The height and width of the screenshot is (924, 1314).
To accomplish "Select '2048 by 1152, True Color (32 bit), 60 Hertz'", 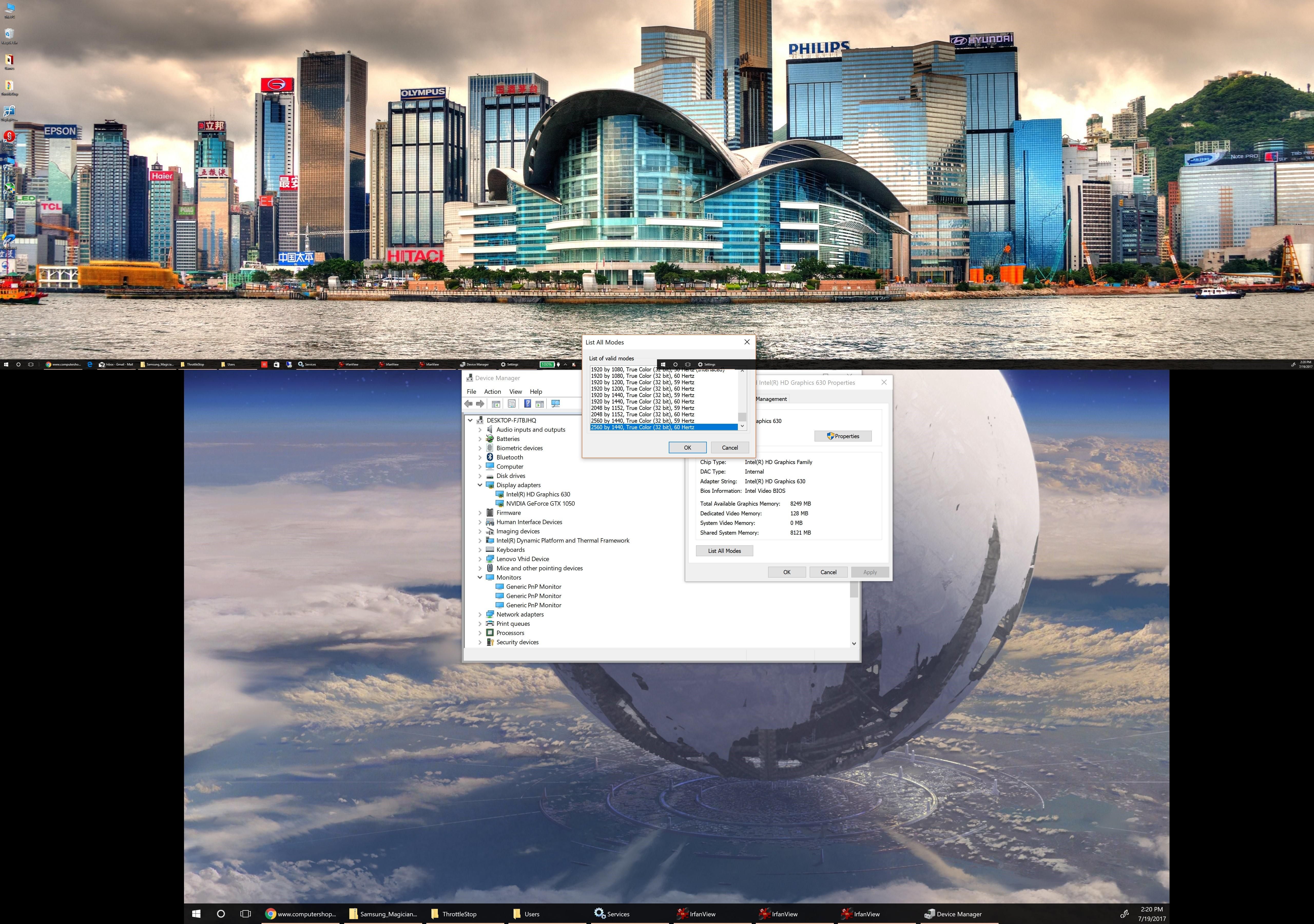I will coord(664,415).
